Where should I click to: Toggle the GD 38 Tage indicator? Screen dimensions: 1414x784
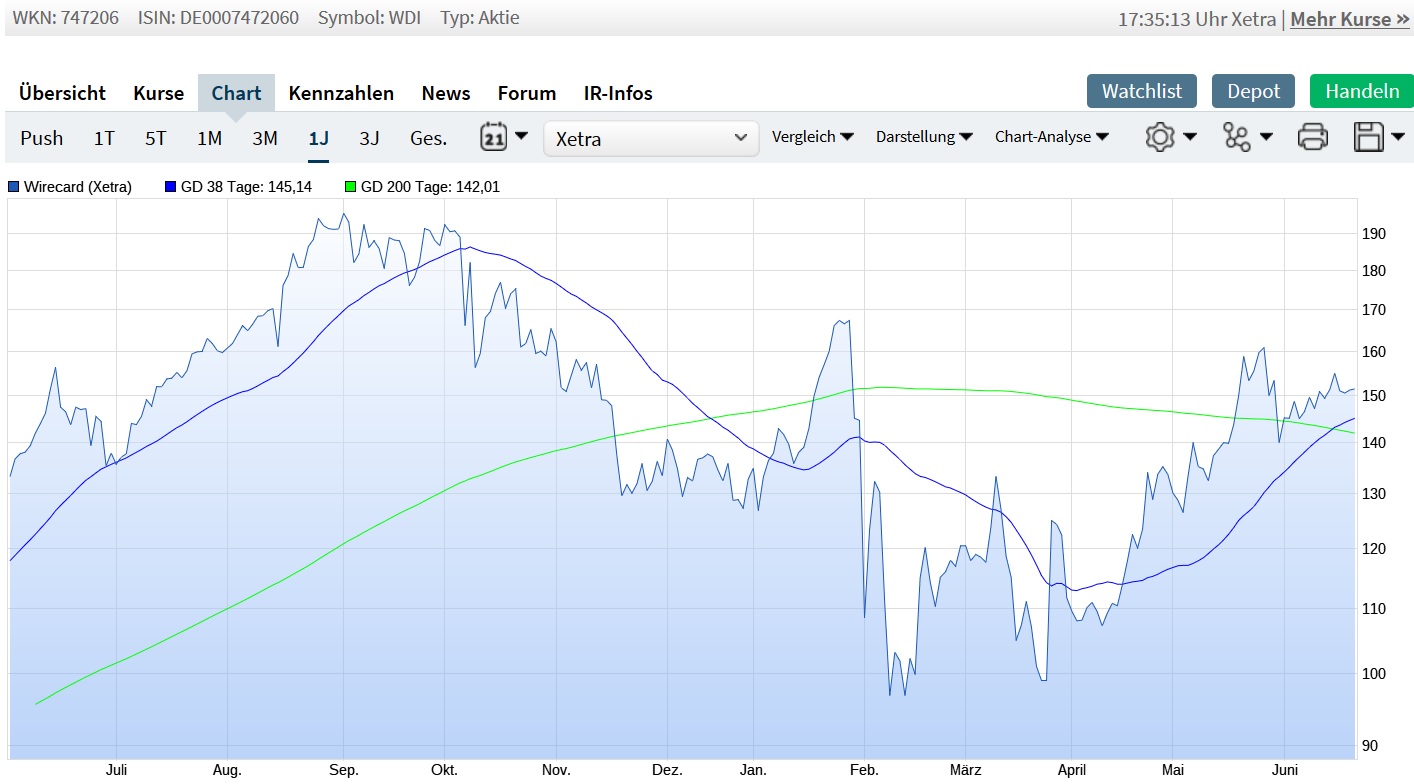click(239, 186)
